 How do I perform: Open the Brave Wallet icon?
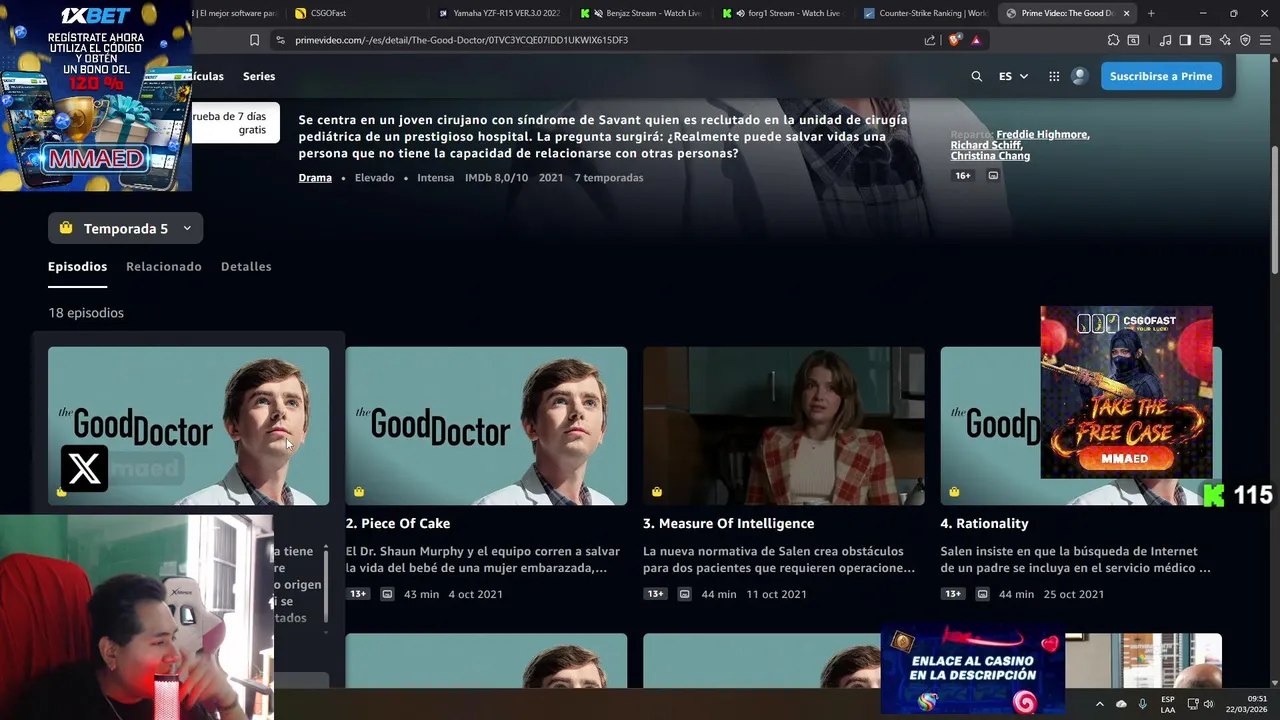point(1205,40)
